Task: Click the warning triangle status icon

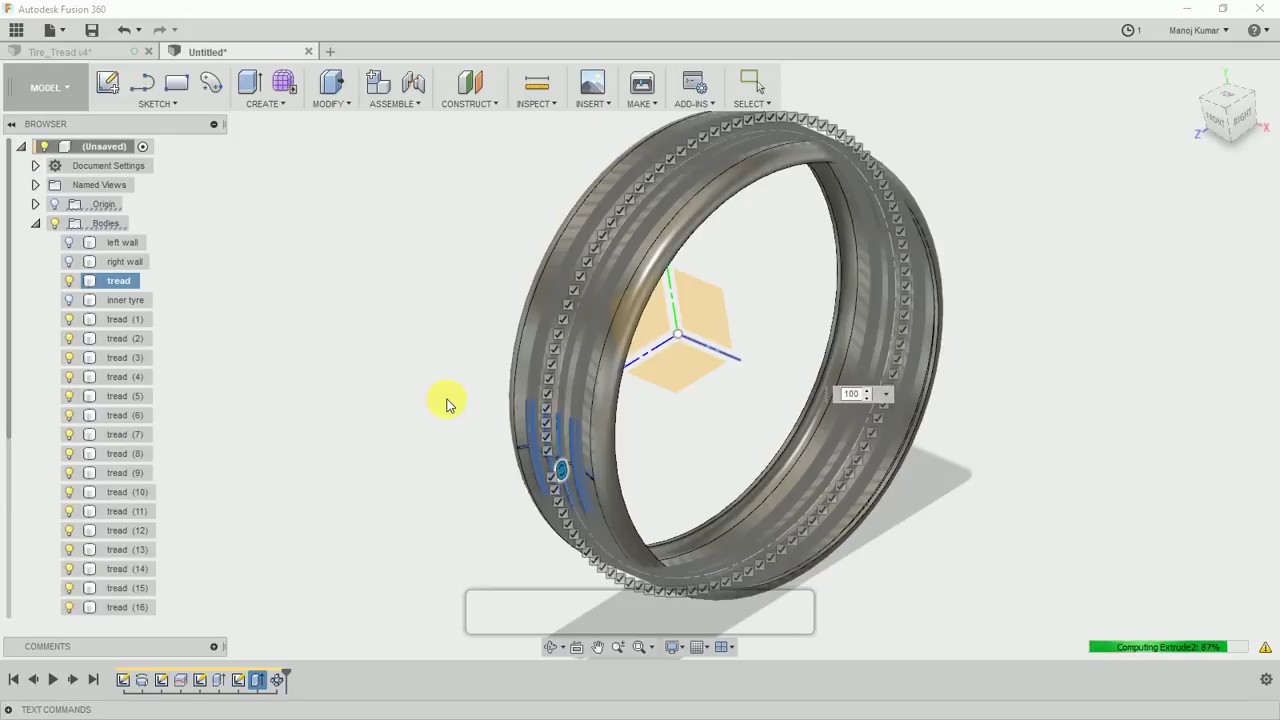Action: (x=1265, y=647)
